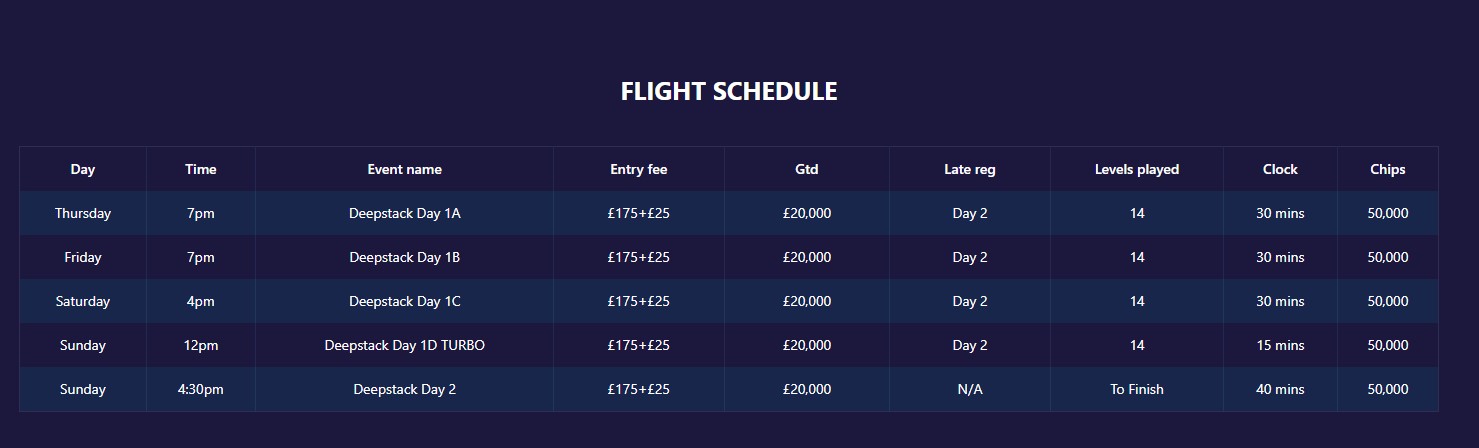
Task: Click the FLIGHT SCHEDULE heading
Action: pos(729,91)
